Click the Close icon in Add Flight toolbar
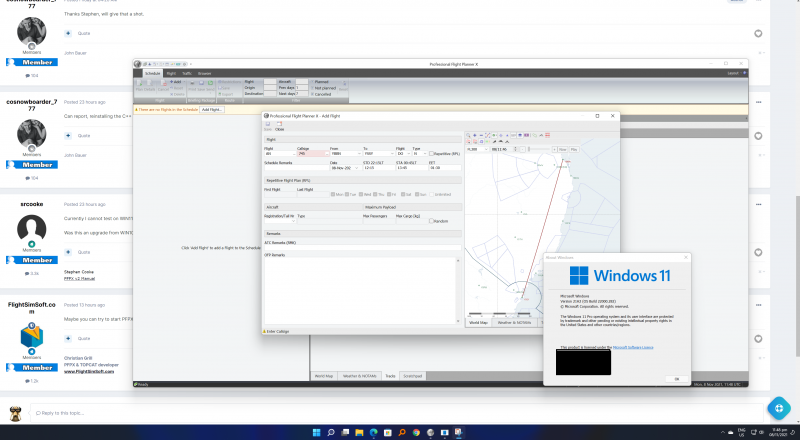800x440 pixels. (x=279, y=124)
